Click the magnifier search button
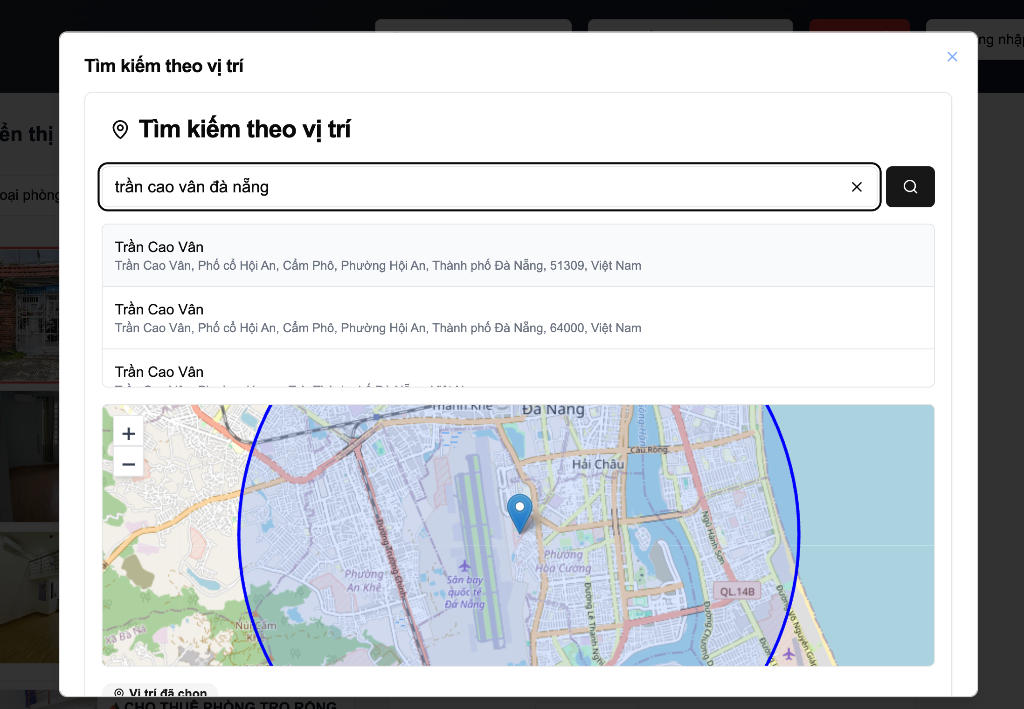This screenshot has width=1024, height=709. 910,187
